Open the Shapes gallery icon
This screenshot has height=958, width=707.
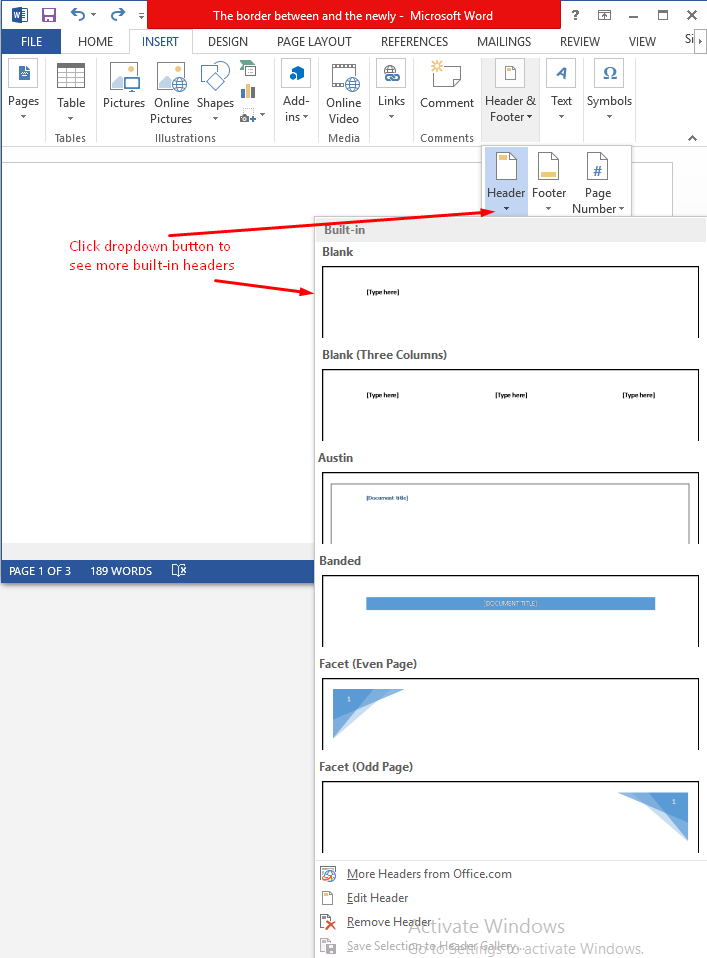pyautogui.click(x=215, y=76)
